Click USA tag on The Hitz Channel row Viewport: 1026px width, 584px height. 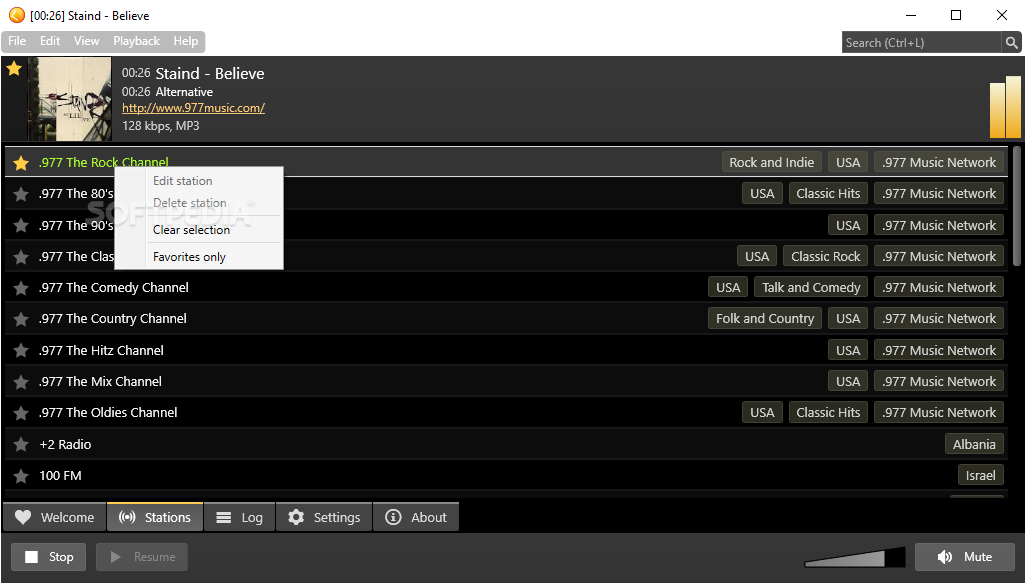click(847, 351)
